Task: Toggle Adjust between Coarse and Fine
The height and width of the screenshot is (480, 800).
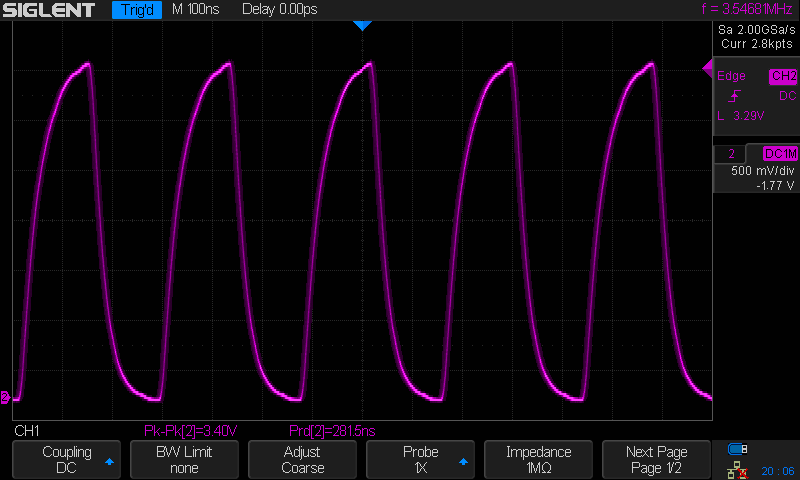Action: click(x=303, y=459)
